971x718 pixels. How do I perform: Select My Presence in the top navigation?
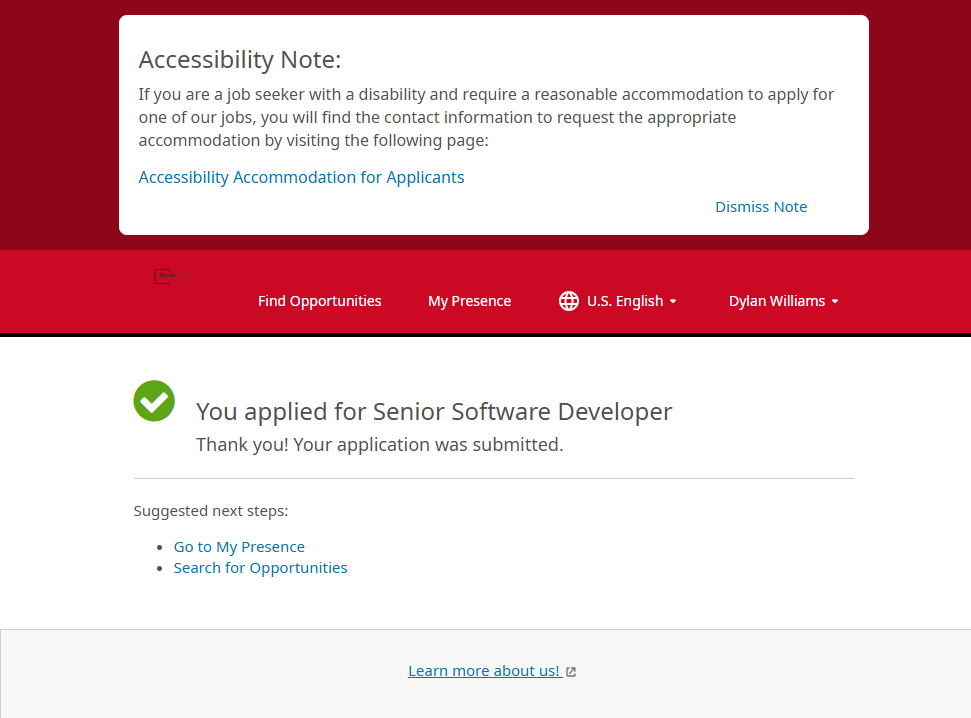coord(469,301)
